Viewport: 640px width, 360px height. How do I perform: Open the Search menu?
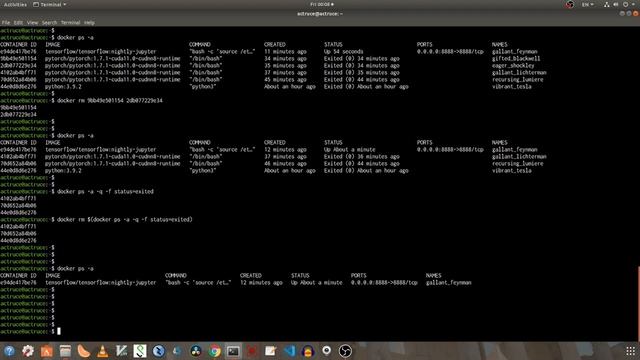coord(49,23)
